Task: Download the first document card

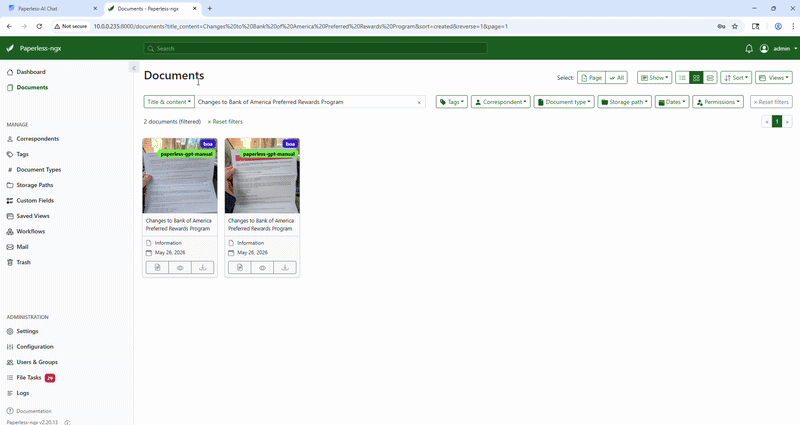Action: click(x=203, y=267)
